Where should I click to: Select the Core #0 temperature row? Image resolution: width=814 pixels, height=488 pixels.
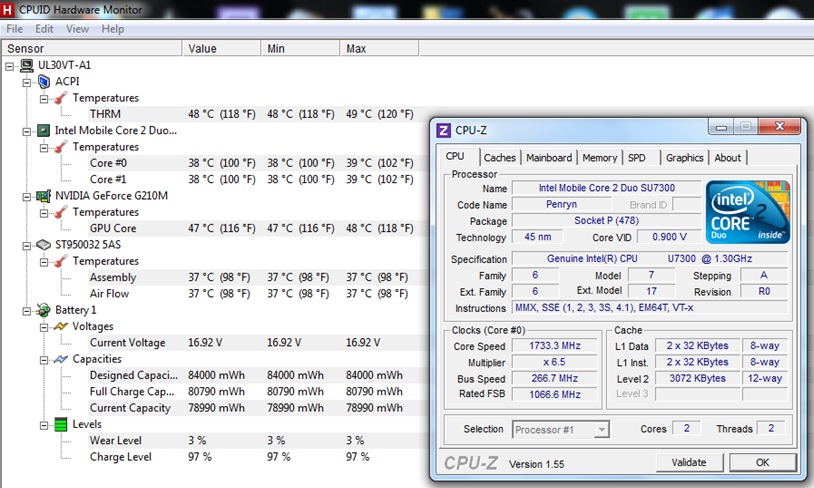pos(251,163)
